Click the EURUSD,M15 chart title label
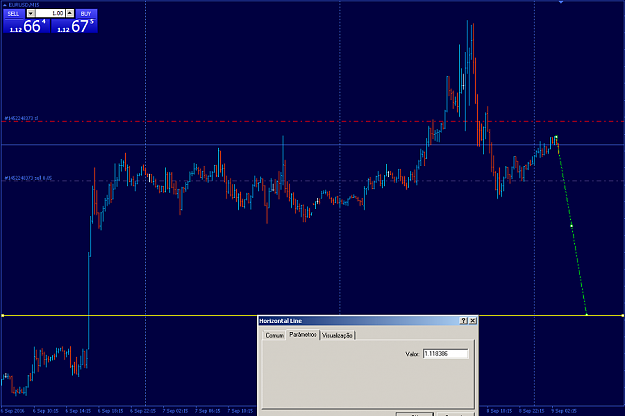Image resolution: width=625 pixels, height=416 pixels. coord(24,5)
